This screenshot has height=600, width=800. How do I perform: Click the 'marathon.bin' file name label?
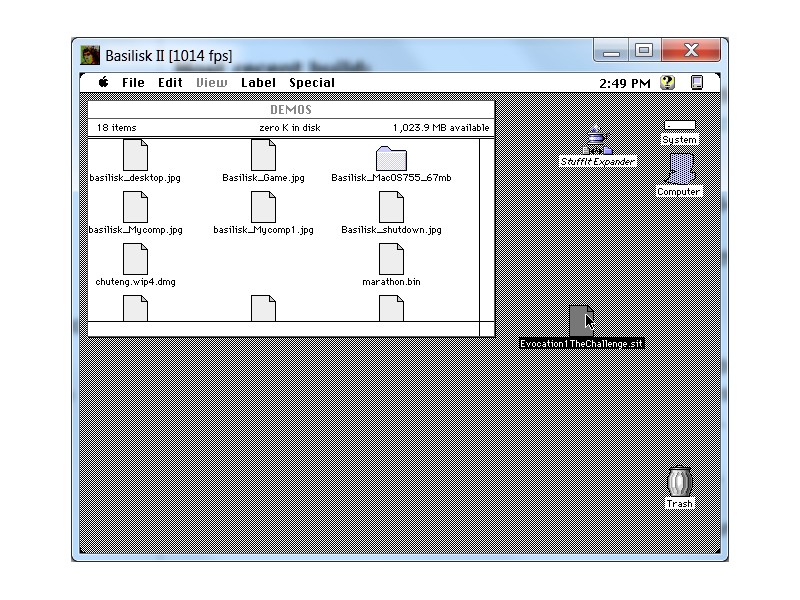[391, 282]
